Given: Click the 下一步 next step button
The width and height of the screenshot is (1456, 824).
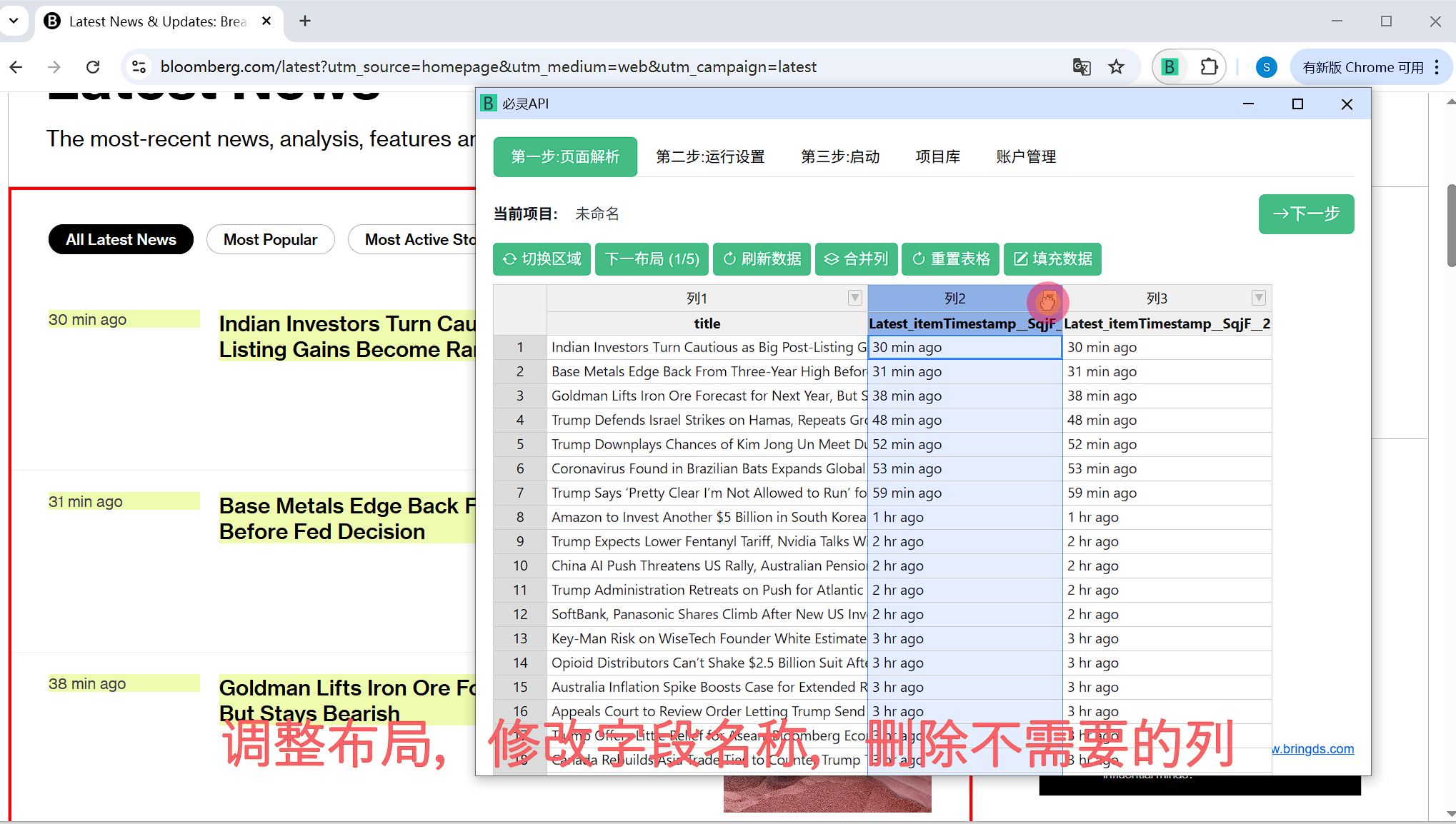Looking at the screenshot, I should tap(1306, 213).
